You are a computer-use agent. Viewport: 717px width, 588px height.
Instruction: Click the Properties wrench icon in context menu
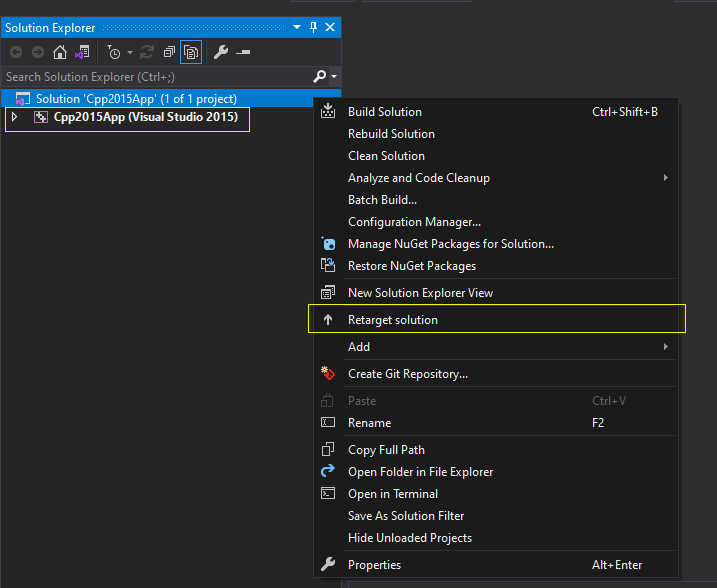pyautogui.click(x=328, y=564)
